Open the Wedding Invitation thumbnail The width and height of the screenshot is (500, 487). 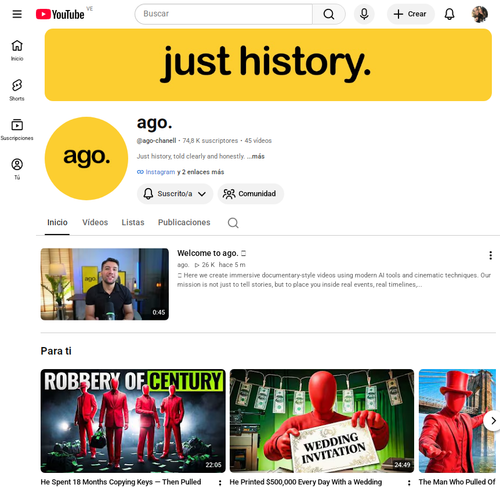click(x=322, y=421)
